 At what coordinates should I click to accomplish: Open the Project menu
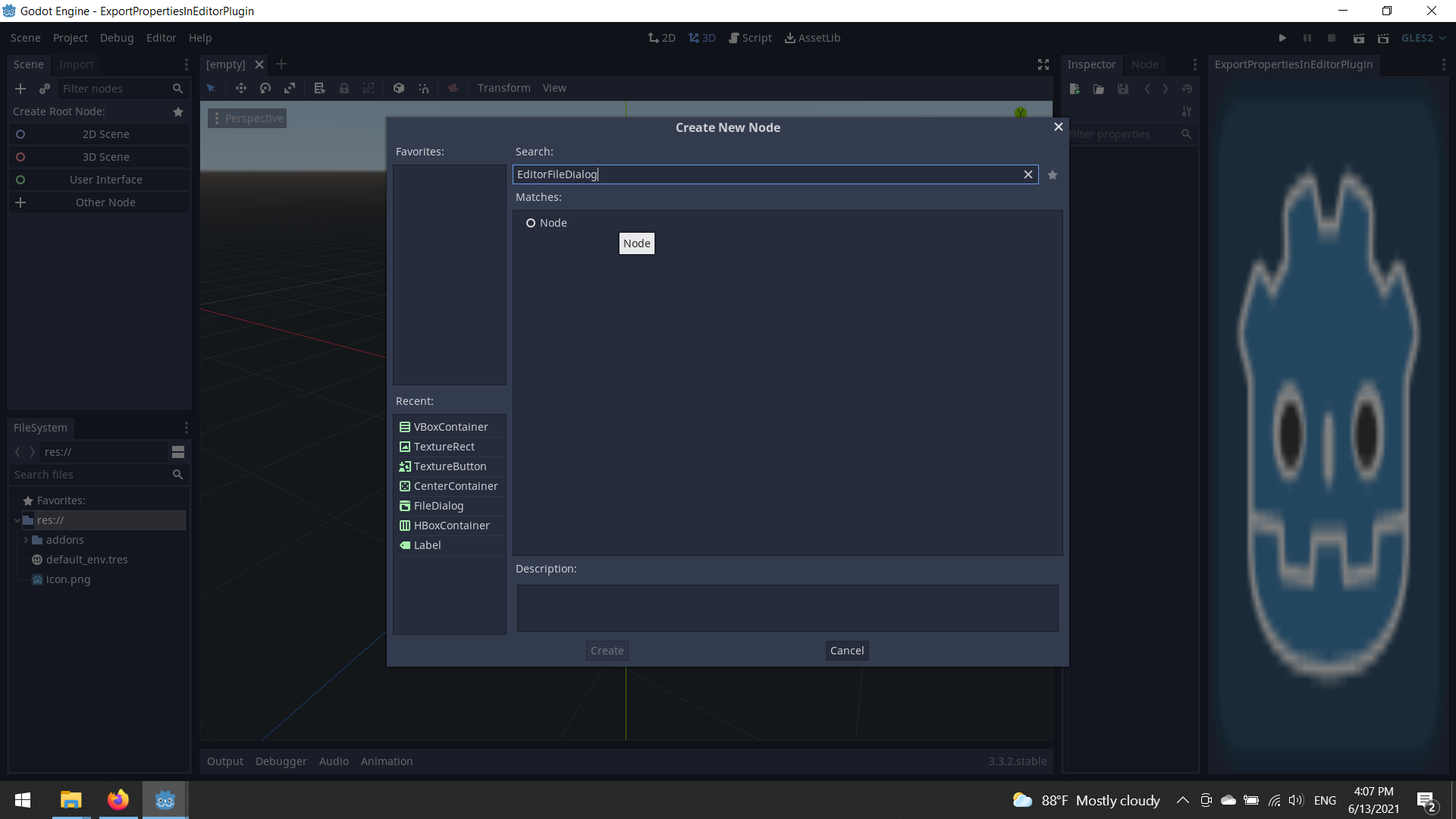(x=70, y=37)
